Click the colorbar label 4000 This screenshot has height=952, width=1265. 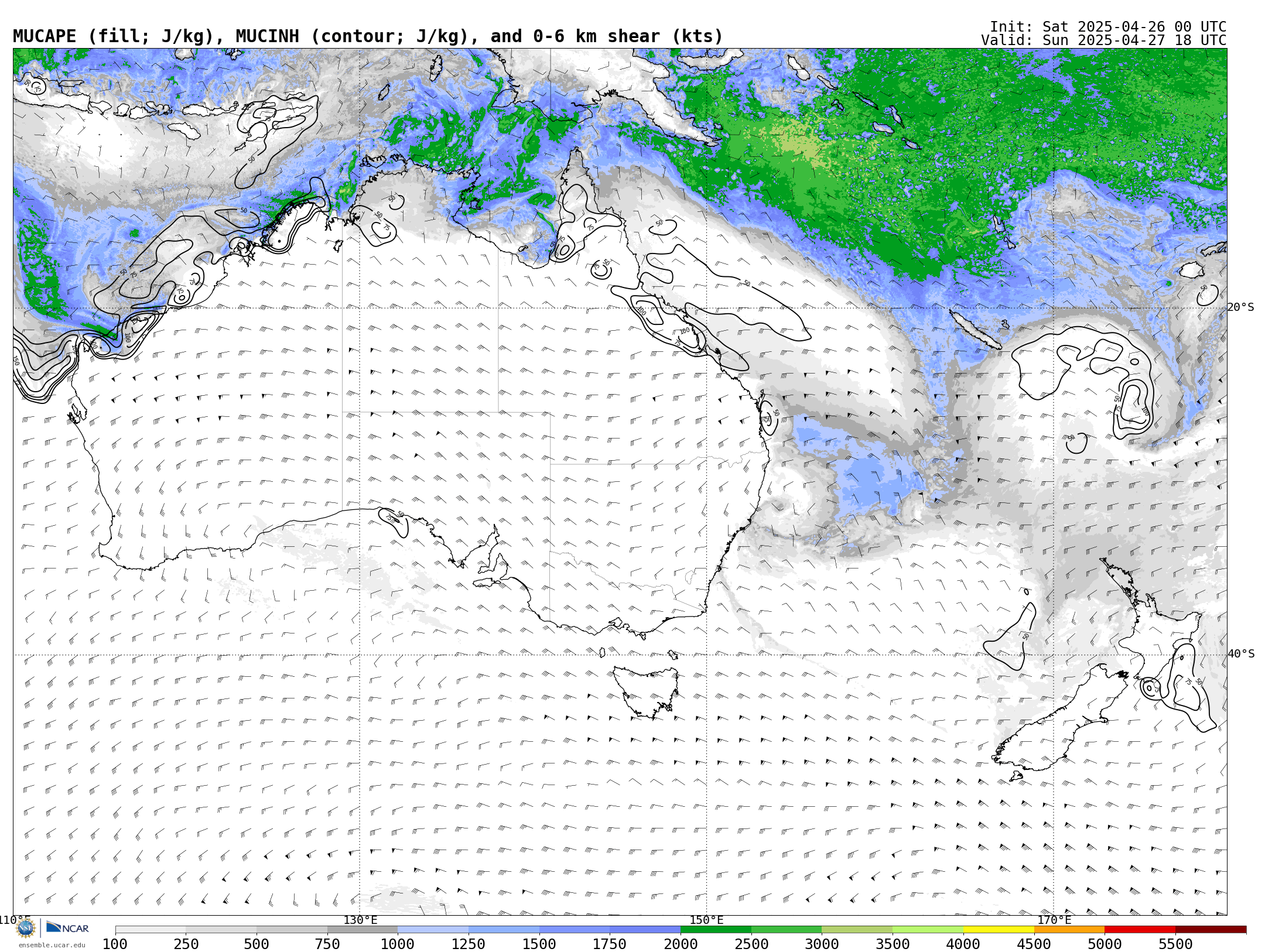click(x=963, y=944)
